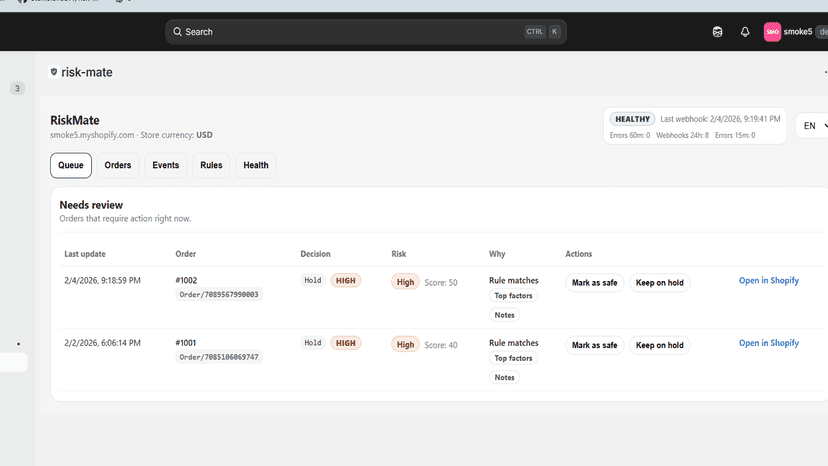Screen dimensions: 828x466
Task: Switch to the Events tab
Action: pos(166,165)
